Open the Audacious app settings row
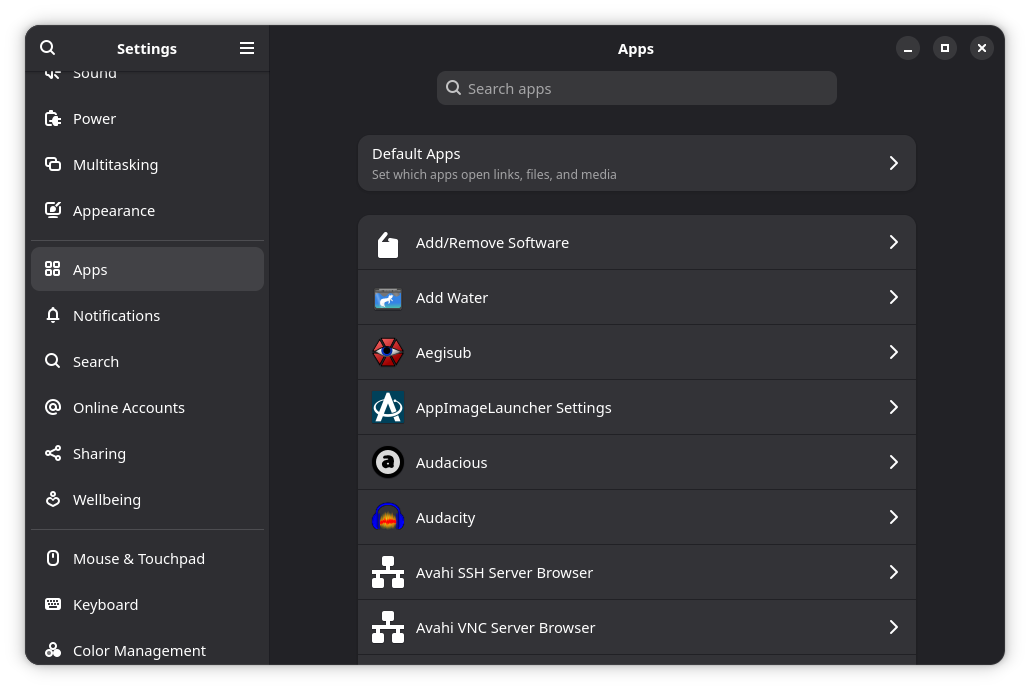 coord(636,462)
